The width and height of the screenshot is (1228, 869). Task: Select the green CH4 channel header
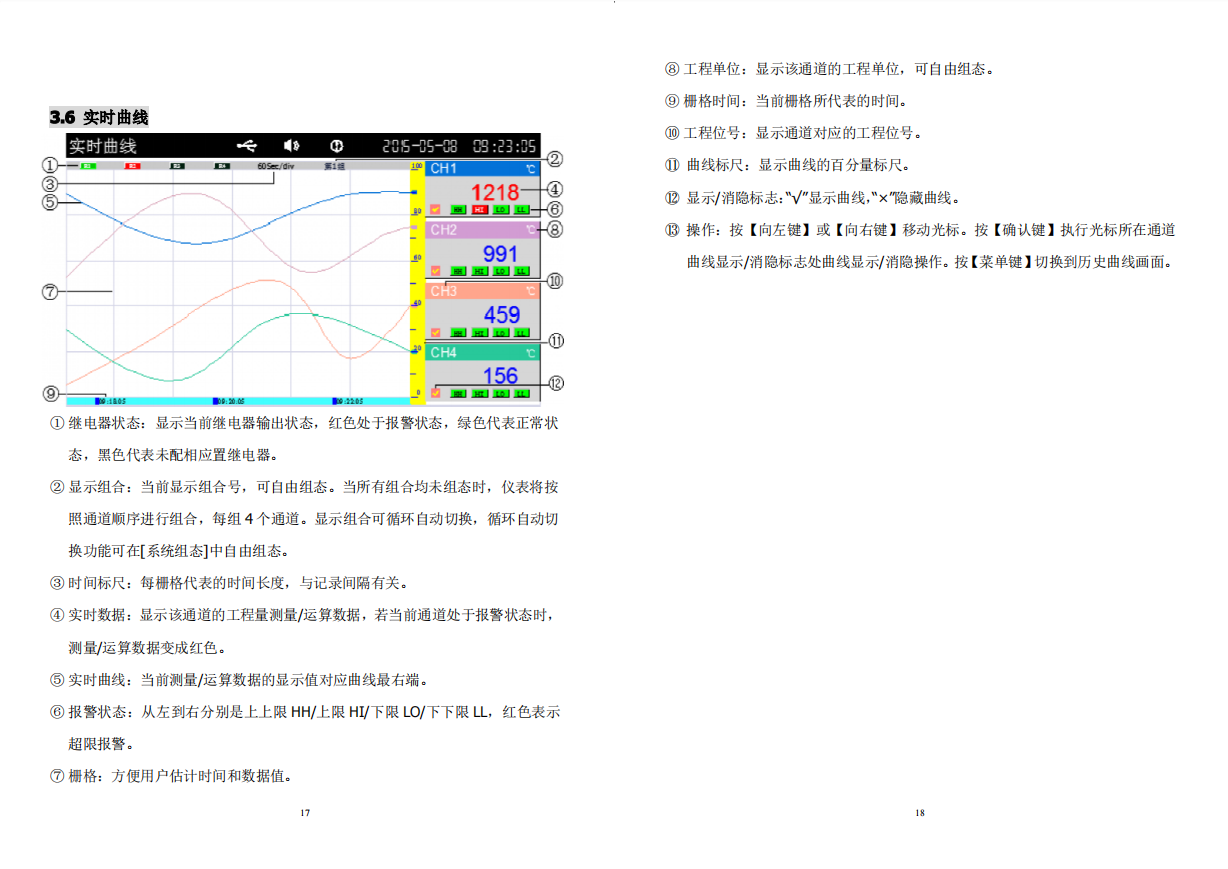pyautogui.click(x=483, y=352)
